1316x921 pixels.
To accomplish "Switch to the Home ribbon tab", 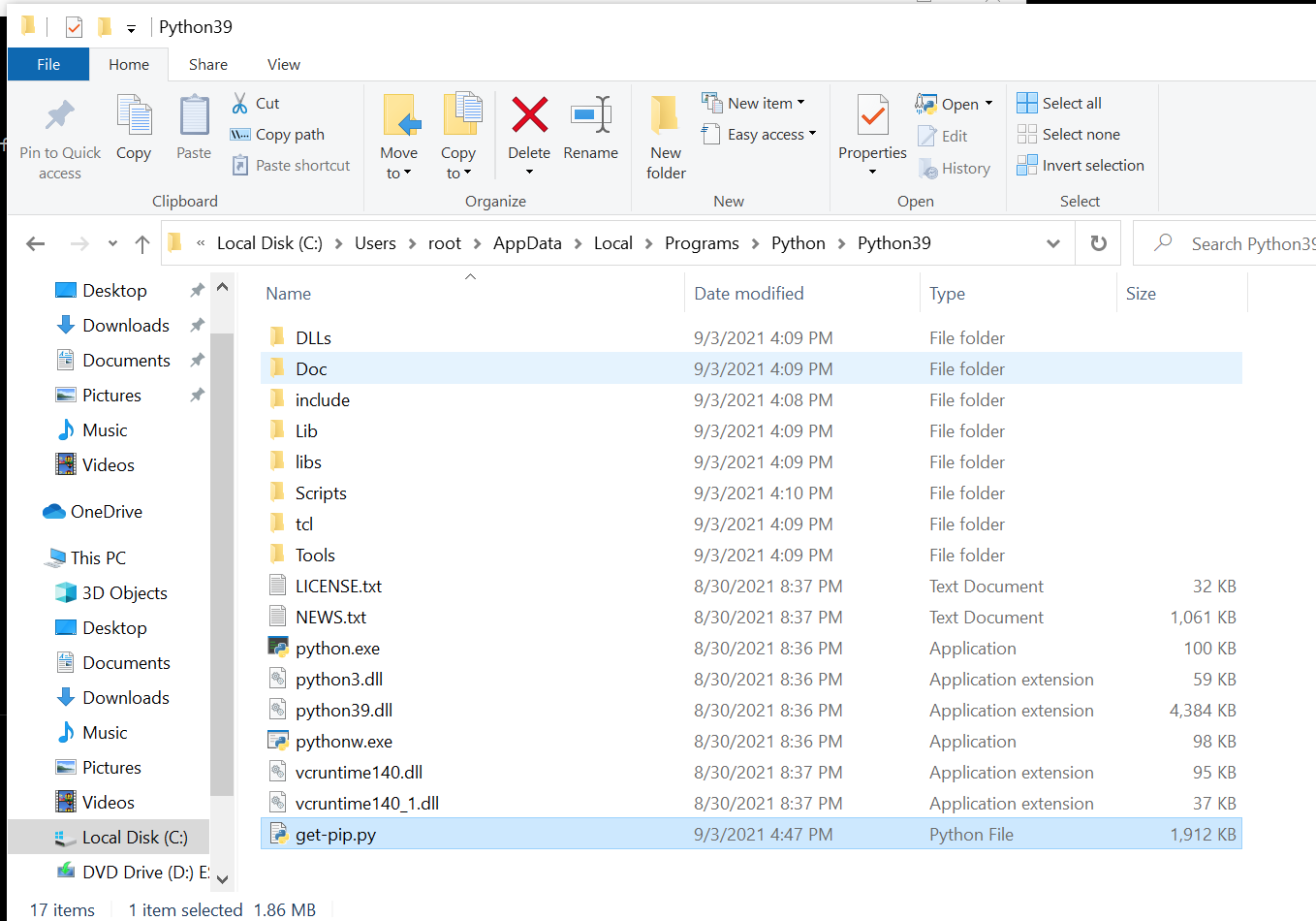I will coord(129,65).
